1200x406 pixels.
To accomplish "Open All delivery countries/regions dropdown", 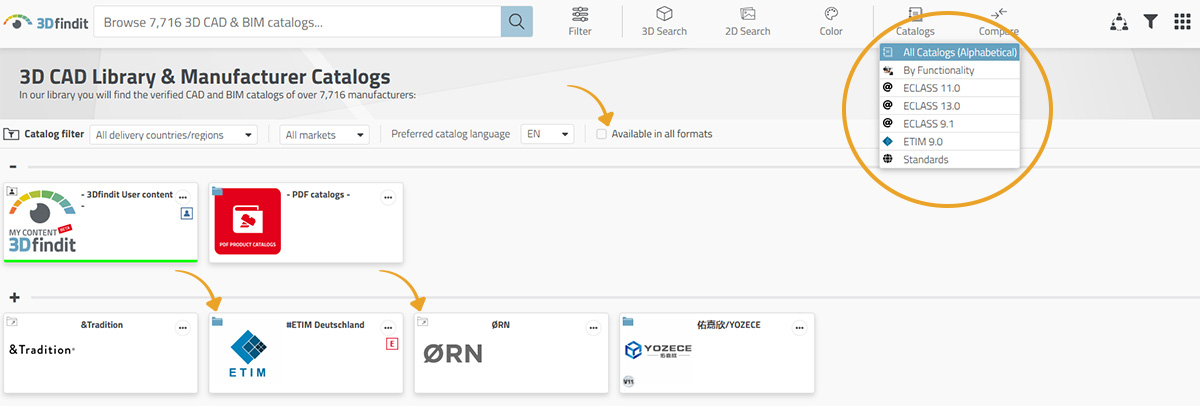I will [173, 134].
